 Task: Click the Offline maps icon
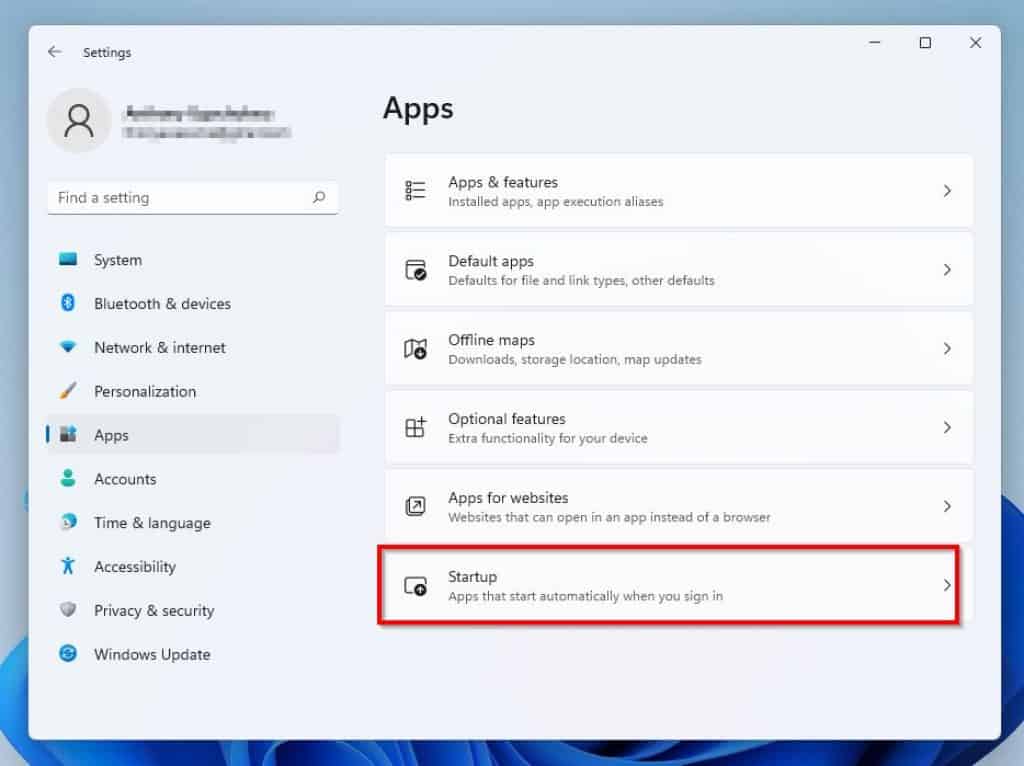tap(415, 349)
